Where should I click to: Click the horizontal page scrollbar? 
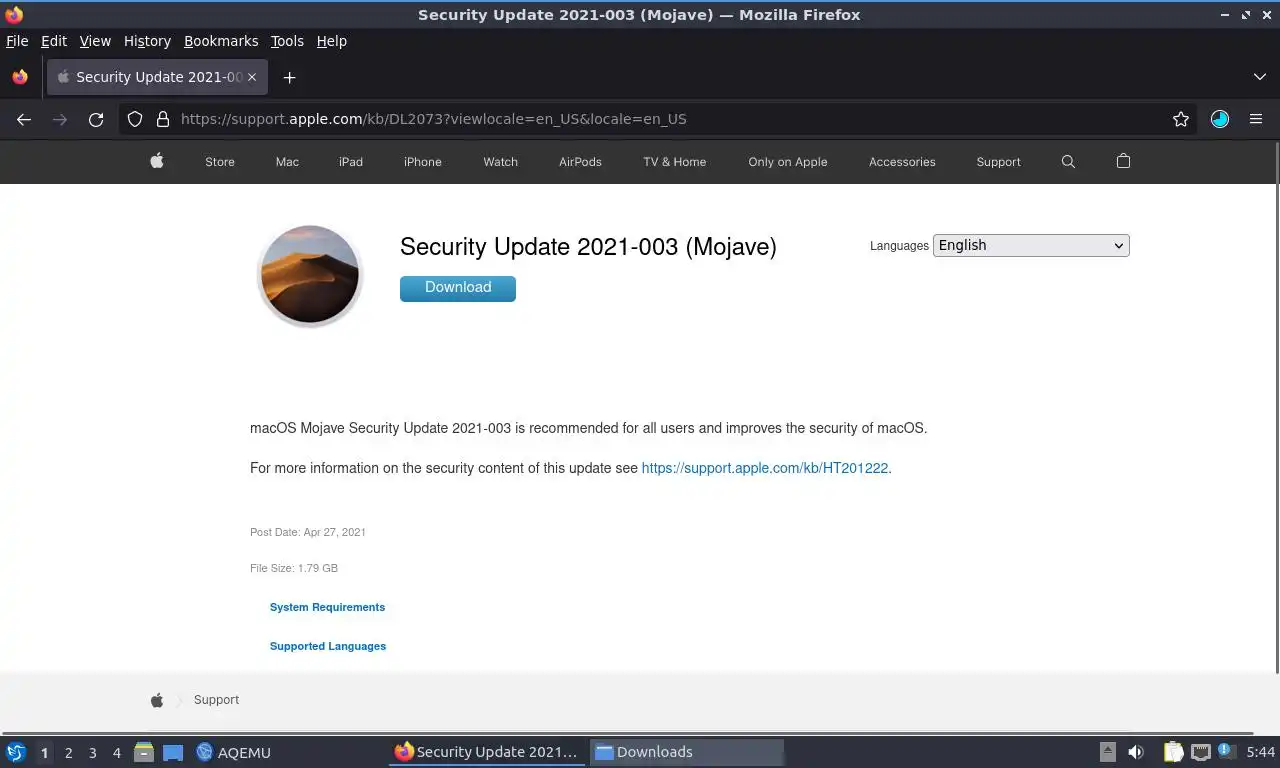coord(627,733)
